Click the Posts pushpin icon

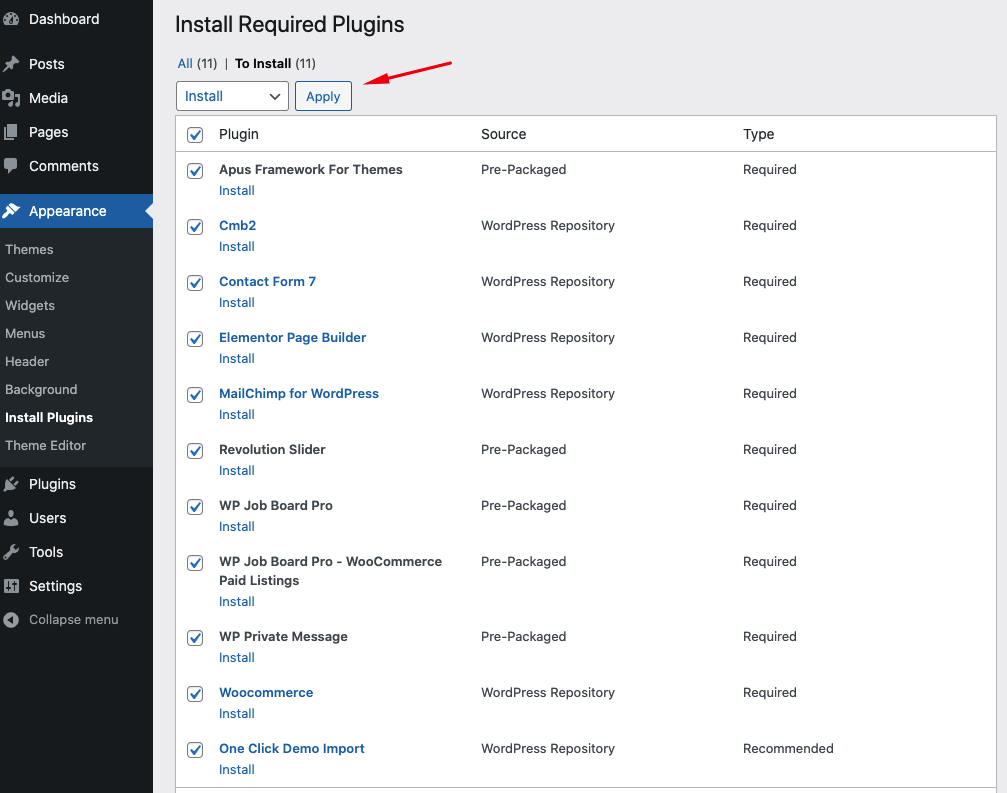point(11,64)
